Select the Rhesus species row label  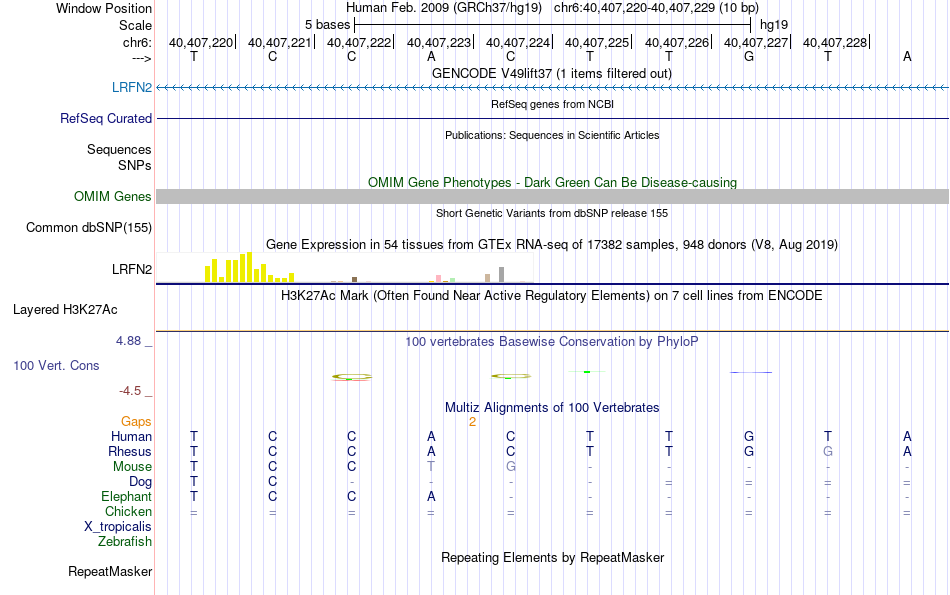(130, 451)
